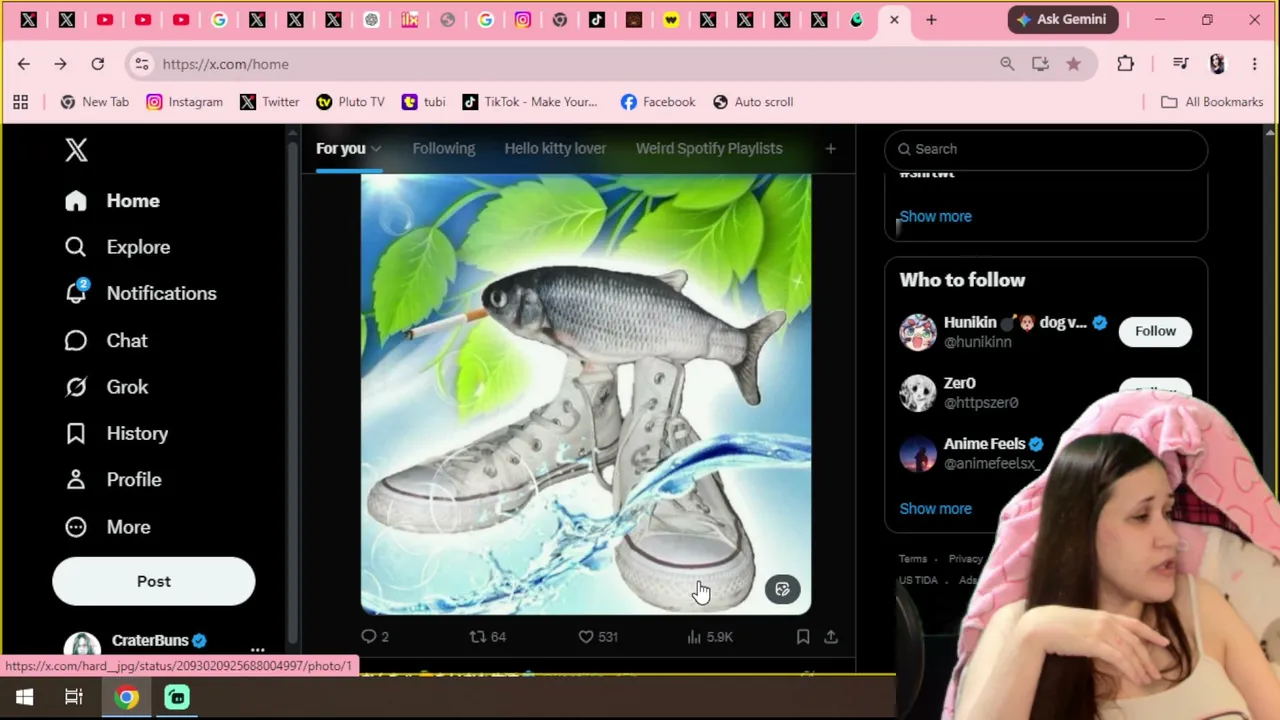Open the tubi bookmark
Image resolution: width=1280 pixels, height=720 pixels.
pyautogui.click(x=423, y=102)
